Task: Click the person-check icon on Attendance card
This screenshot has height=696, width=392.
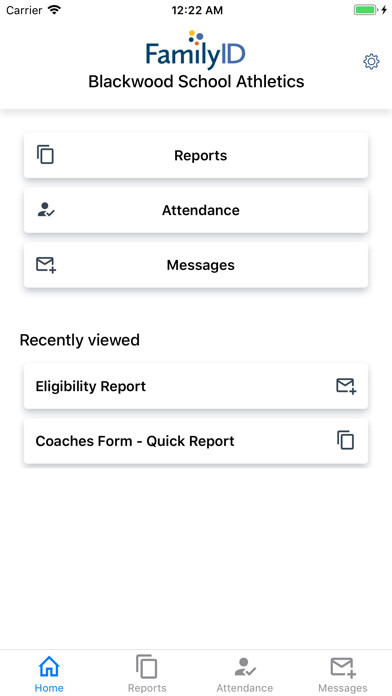Action: click(46, 210)
